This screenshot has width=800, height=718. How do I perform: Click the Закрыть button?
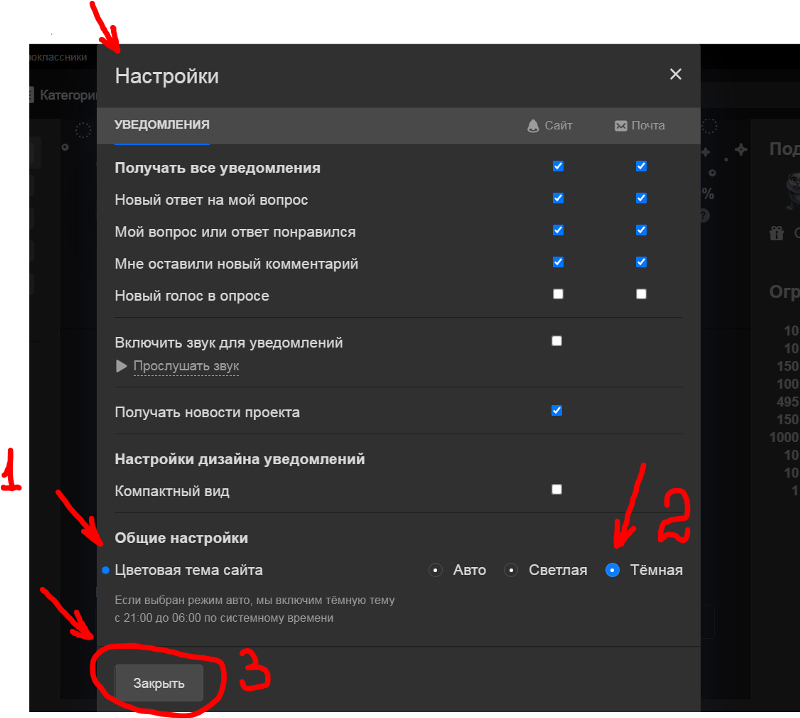pos(159,683)
